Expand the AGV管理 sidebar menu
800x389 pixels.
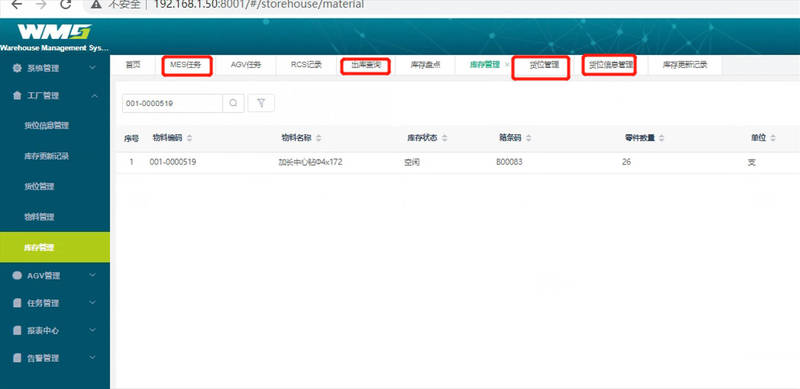point(55,276)
